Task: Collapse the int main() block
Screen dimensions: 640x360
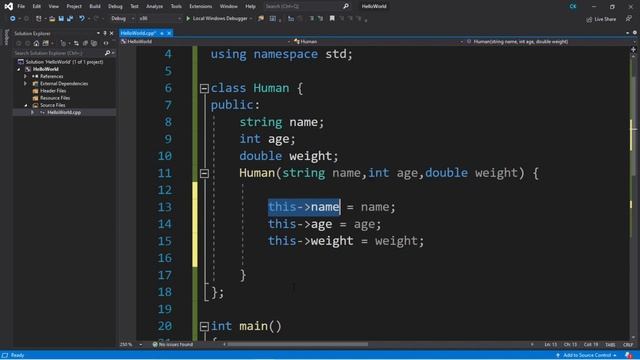Action: point(204,327)
